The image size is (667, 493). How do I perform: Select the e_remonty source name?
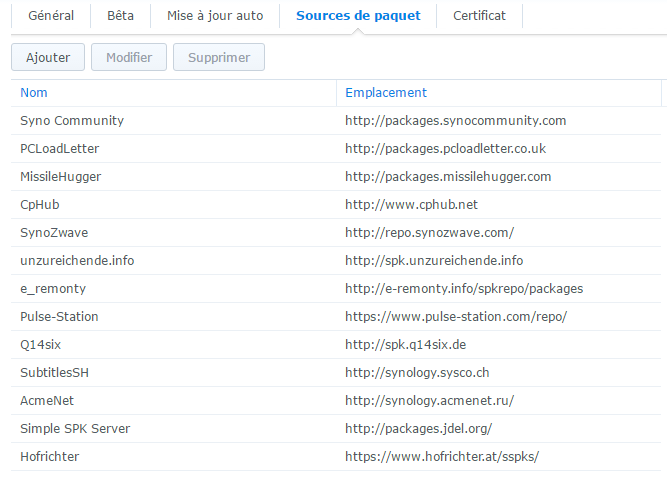coord(53,289)
